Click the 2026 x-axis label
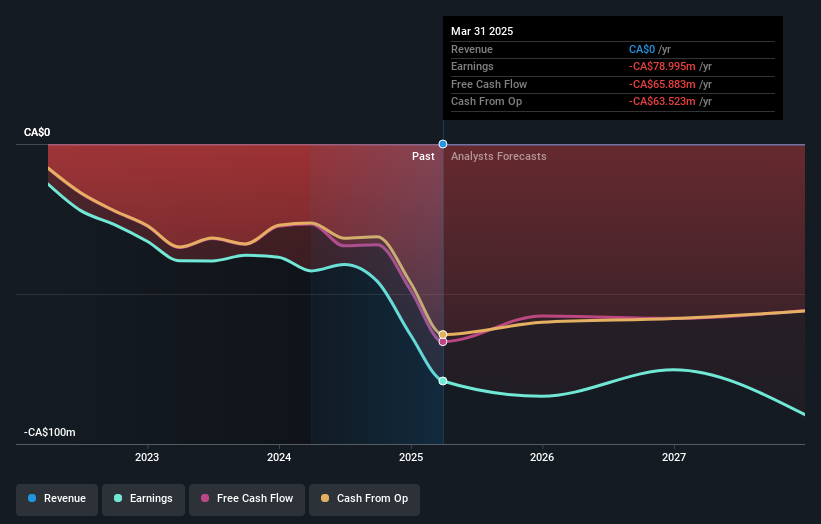Image resolution: width=821 pixels, height=524 pixels. tap(542, 458)
